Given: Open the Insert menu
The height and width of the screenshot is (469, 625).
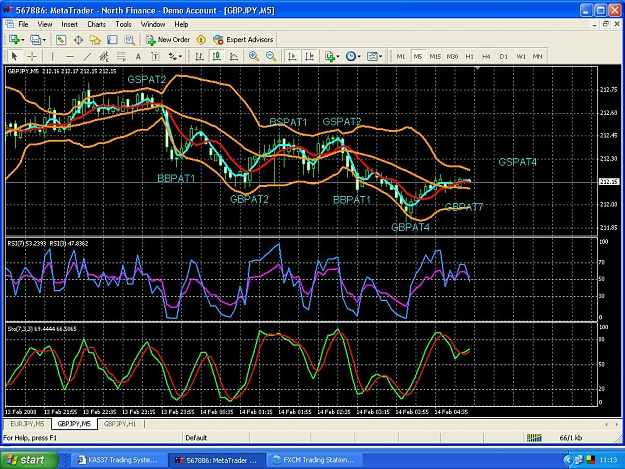Looking at the screenshot, I should (x=69, y=24).
